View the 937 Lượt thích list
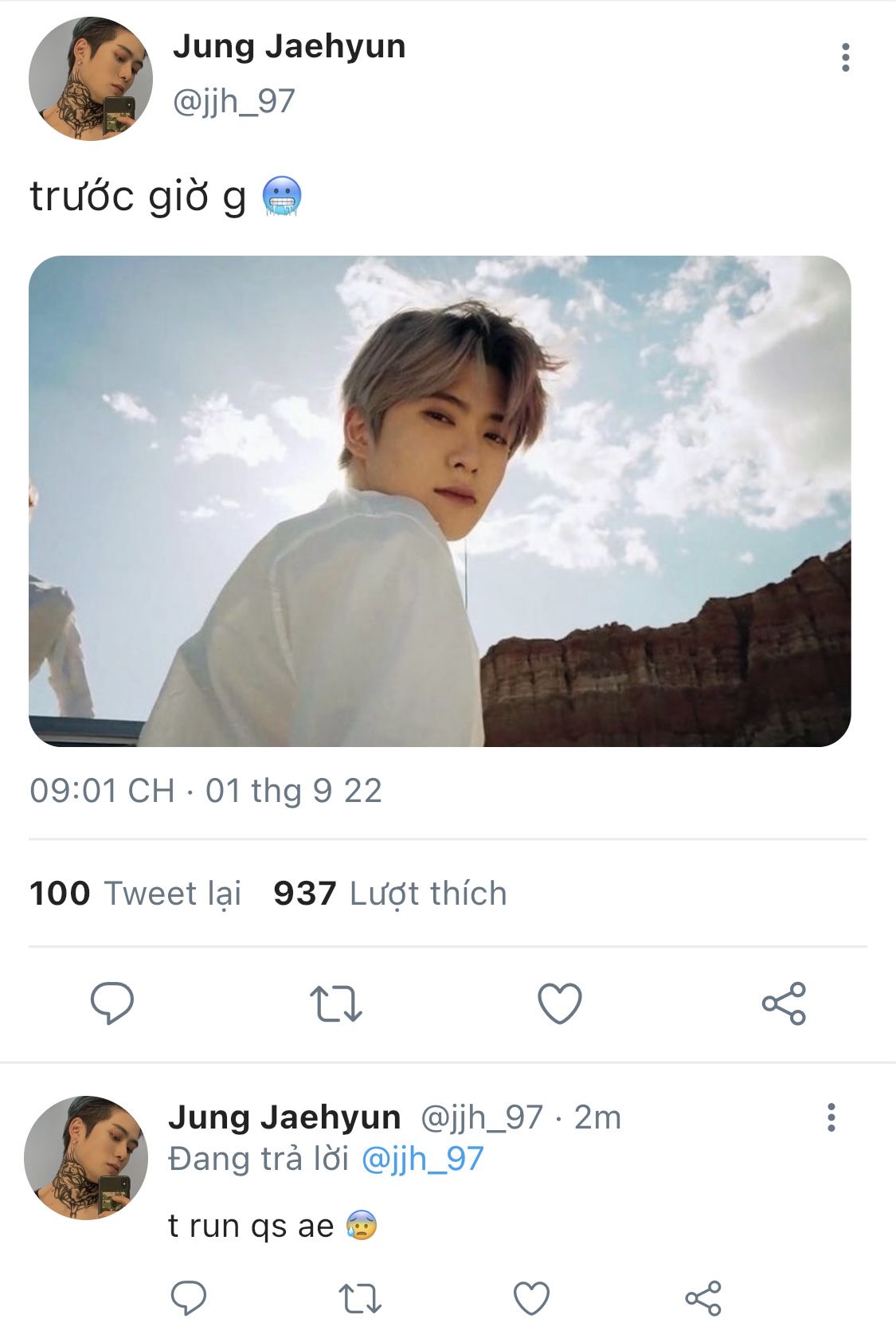The width and height of the screenshot is (896, 1334). 389,894
